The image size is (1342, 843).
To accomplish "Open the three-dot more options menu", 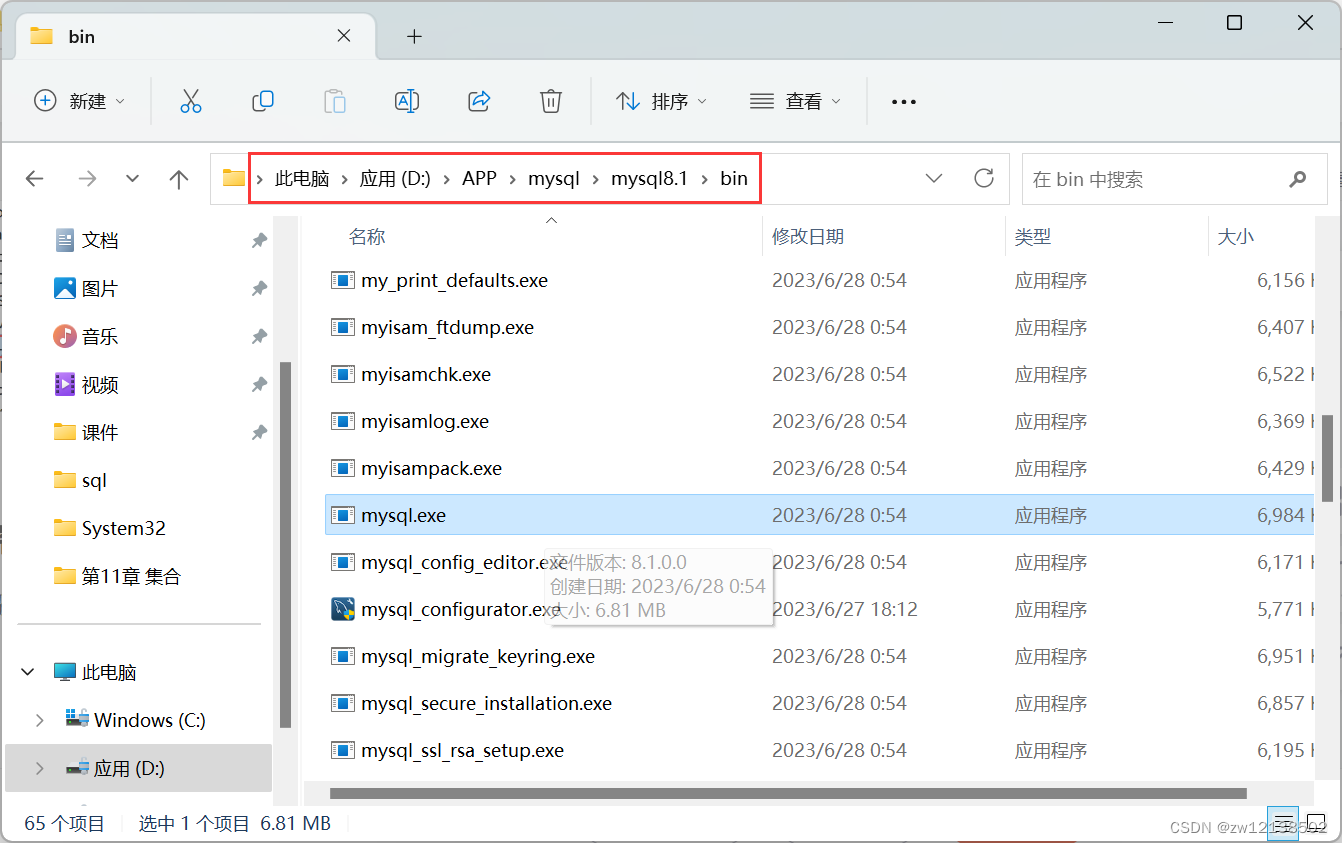I will pyautogui.click(x=904, y=101).
